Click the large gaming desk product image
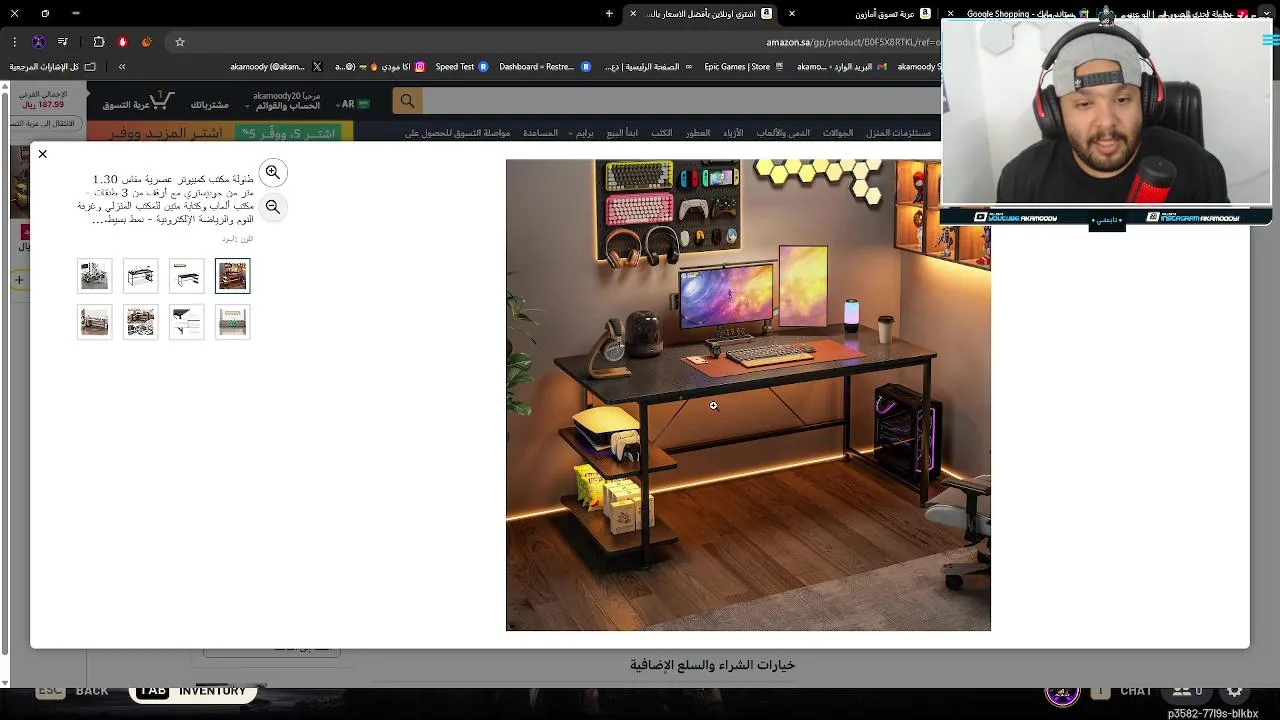Screen dimensions: 1280x720 pos(748,395)
